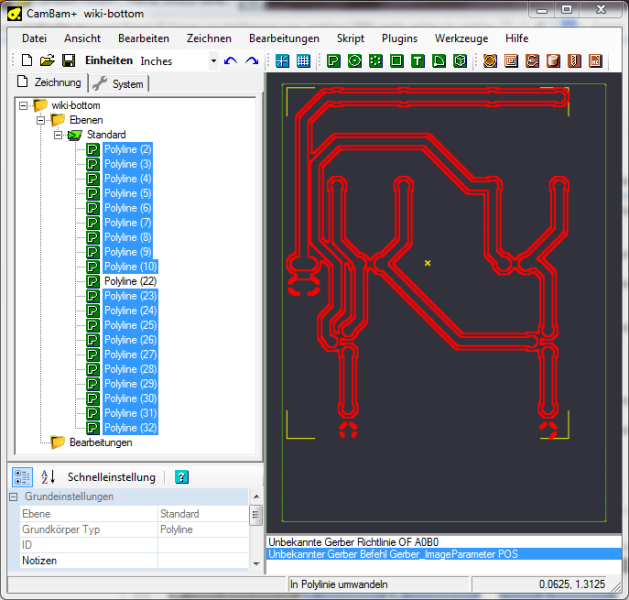The height and width of the screenshot is (600, 629).
Task: Save the drawing with the disk icon
Action: 68,61
